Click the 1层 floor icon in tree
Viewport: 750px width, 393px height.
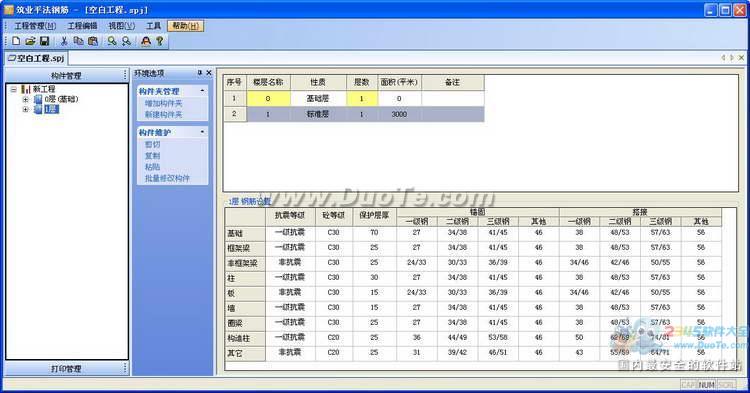click(x=38, y=109)
